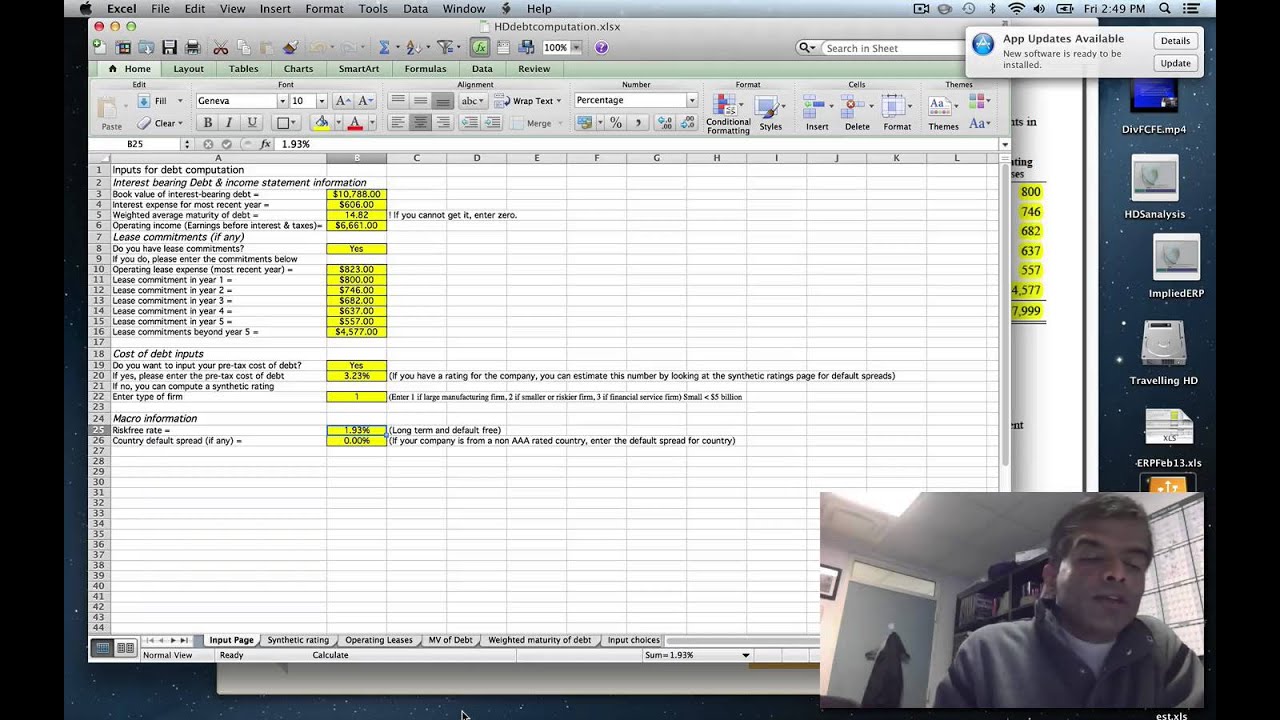1280x720 pixels.
Task: Open Excel Help purple question icon
Action: click(x=601, y=47)
